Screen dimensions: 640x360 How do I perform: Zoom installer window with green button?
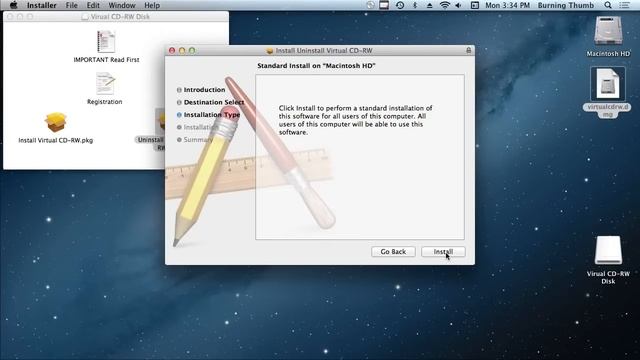pyautogui.click(x=192, y=50)
